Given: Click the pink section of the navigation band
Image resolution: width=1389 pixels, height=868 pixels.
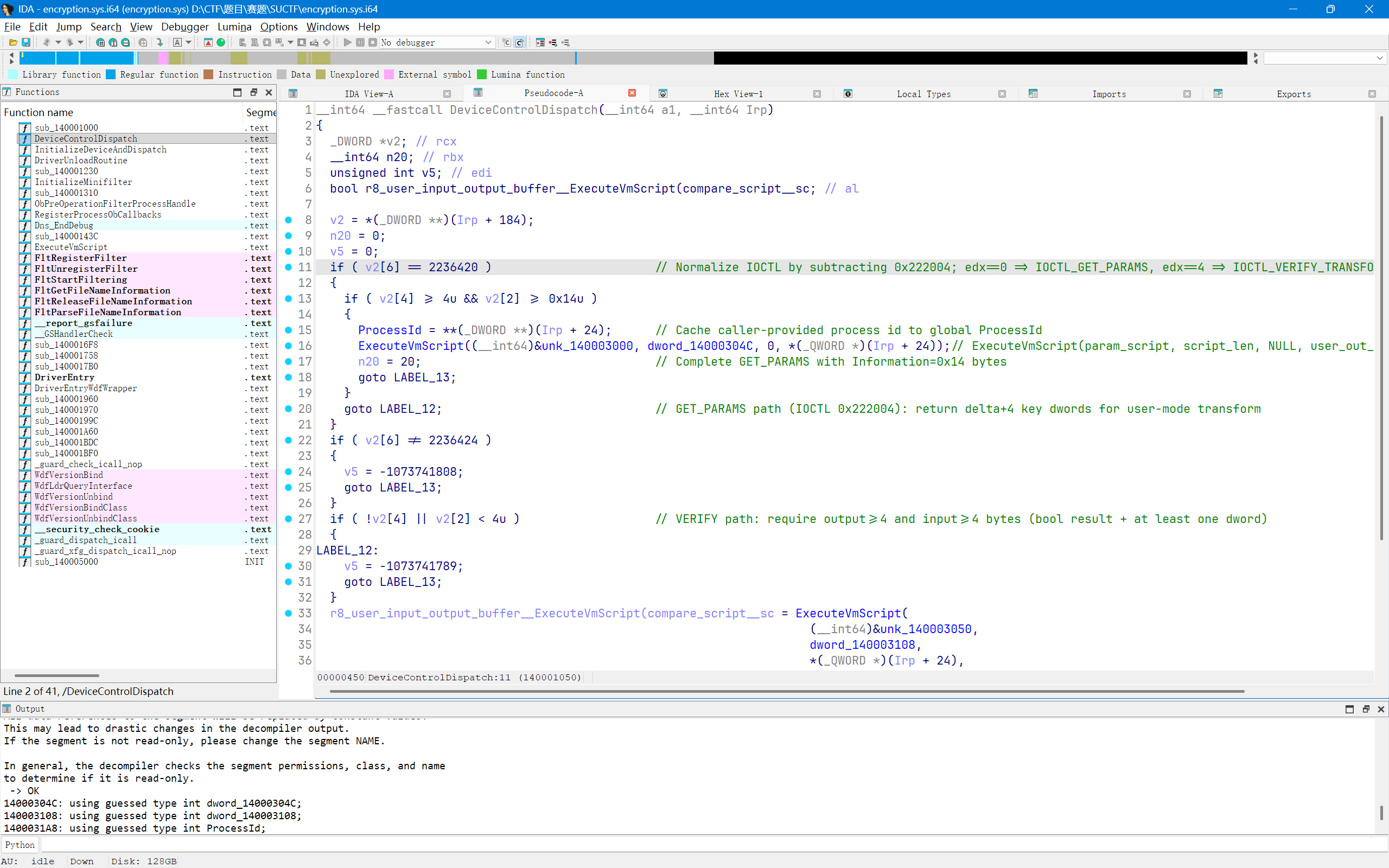Looking at the screenshot, I should (x=163, y=58).
